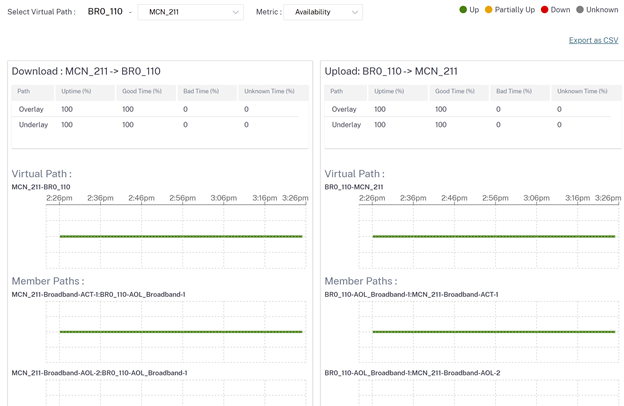Click the Upload: BR0_110 -> MCN_211 heading
Image resolution: width=624 pixels, height=406 pixels.
pos(391,71)
